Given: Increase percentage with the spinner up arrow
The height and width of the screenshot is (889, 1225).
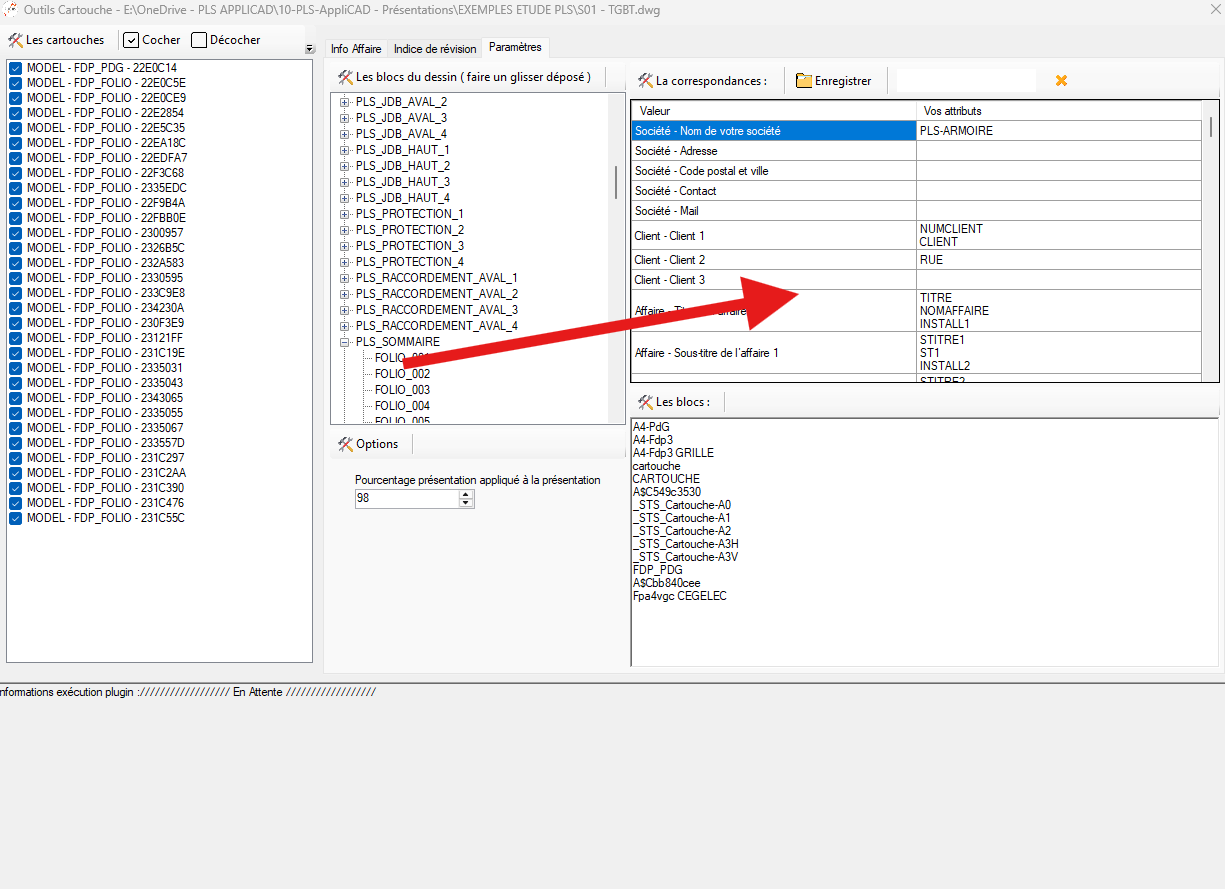Looking at the screenshot, I should click(466, 494).
